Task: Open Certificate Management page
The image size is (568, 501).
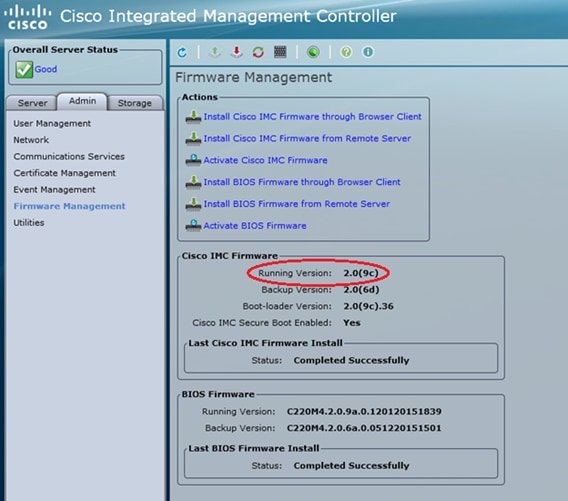Action: pyautogui.click(x=64, y=173)
